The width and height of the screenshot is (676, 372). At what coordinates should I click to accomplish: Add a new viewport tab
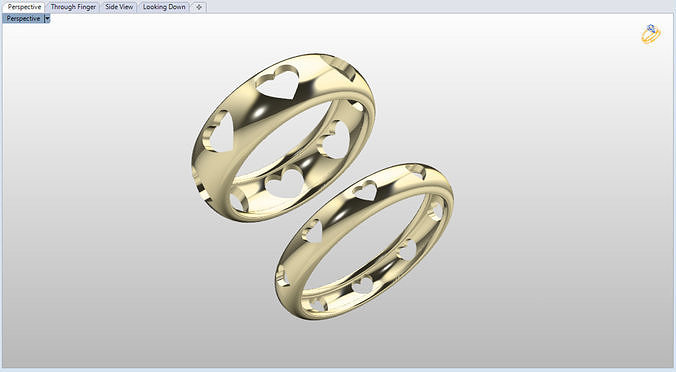[x=199, y=7]
